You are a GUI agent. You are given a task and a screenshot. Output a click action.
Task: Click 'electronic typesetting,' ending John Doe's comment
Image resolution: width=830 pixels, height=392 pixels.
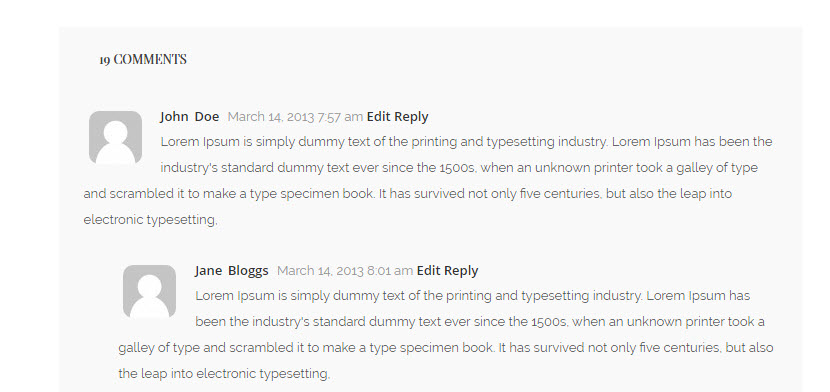coord(150,220)
